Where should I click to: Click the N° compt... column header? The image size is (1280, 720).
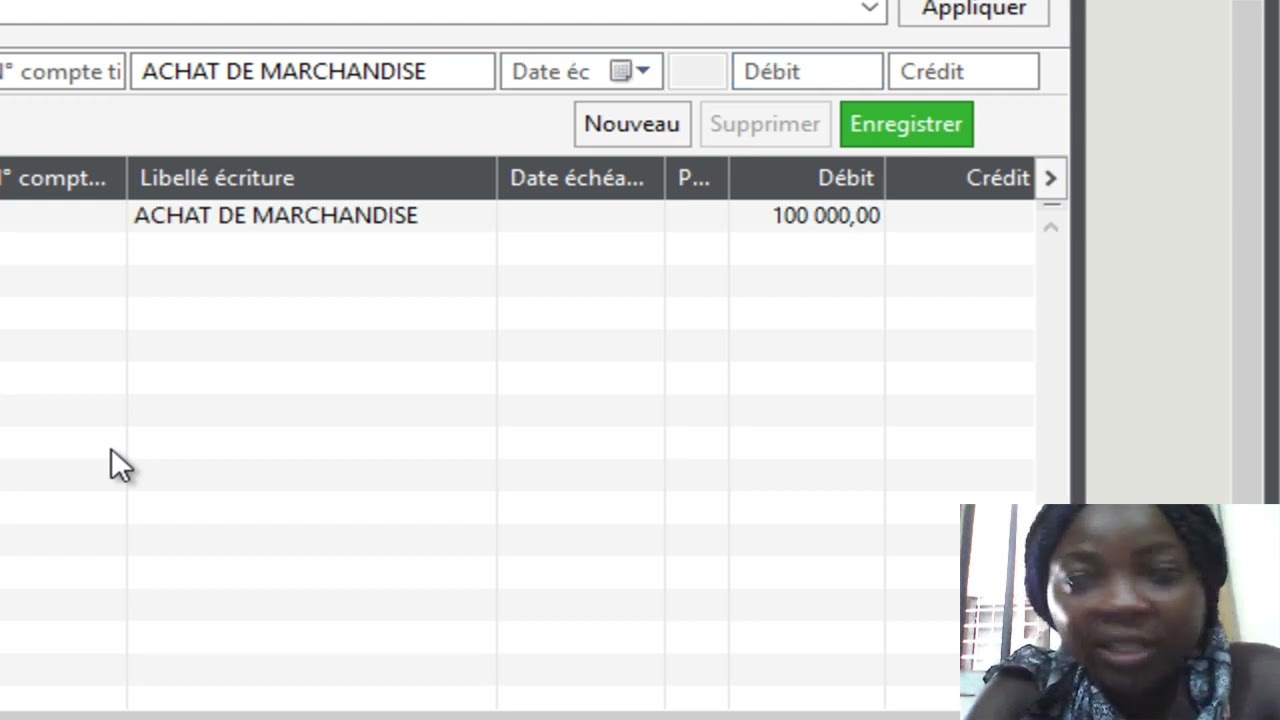click(62, 178)
